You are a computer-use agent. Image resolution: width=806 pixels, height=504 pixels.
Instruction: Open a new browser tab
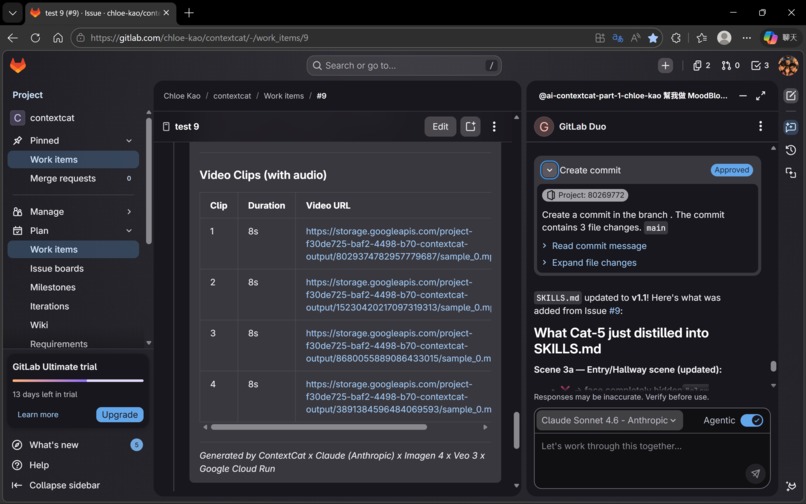tap(189, 13)
